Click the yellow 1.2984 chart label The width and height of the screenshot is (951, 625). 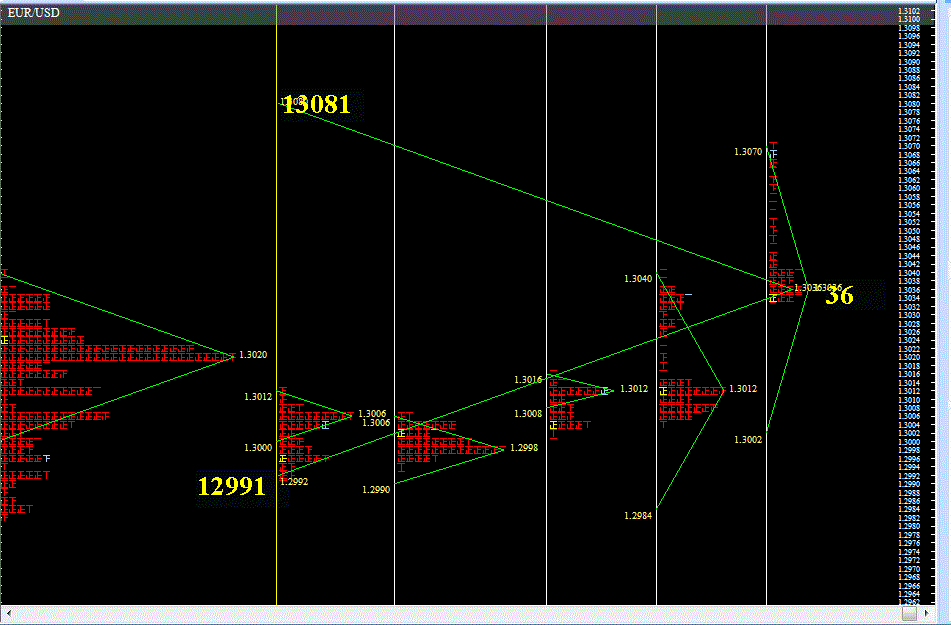point(638,516)
